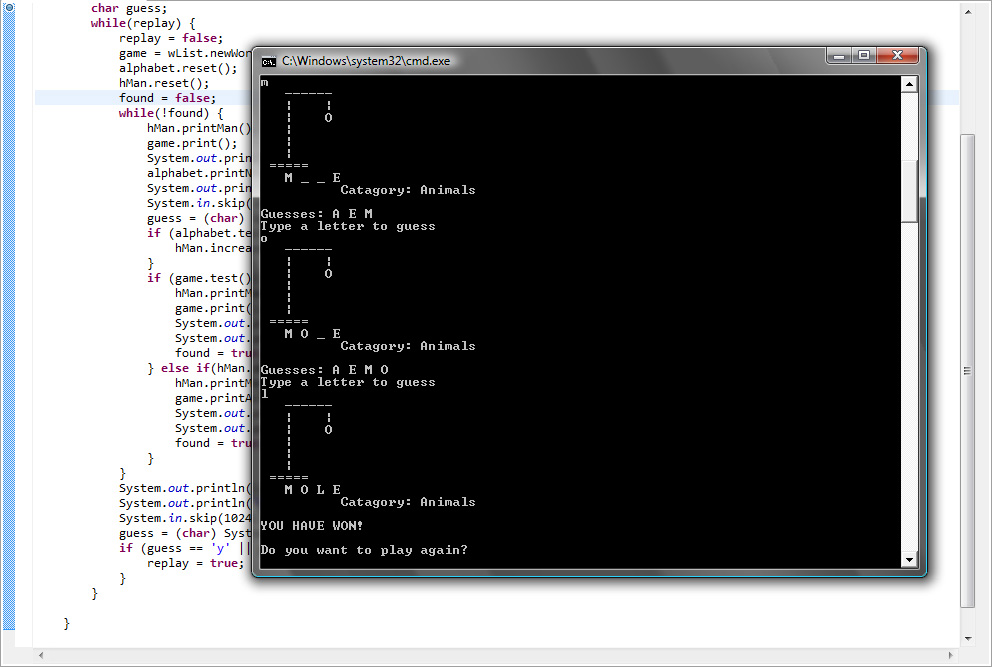
Task: Click 'char guess;' code line in editor
Action: click(129, 8)
